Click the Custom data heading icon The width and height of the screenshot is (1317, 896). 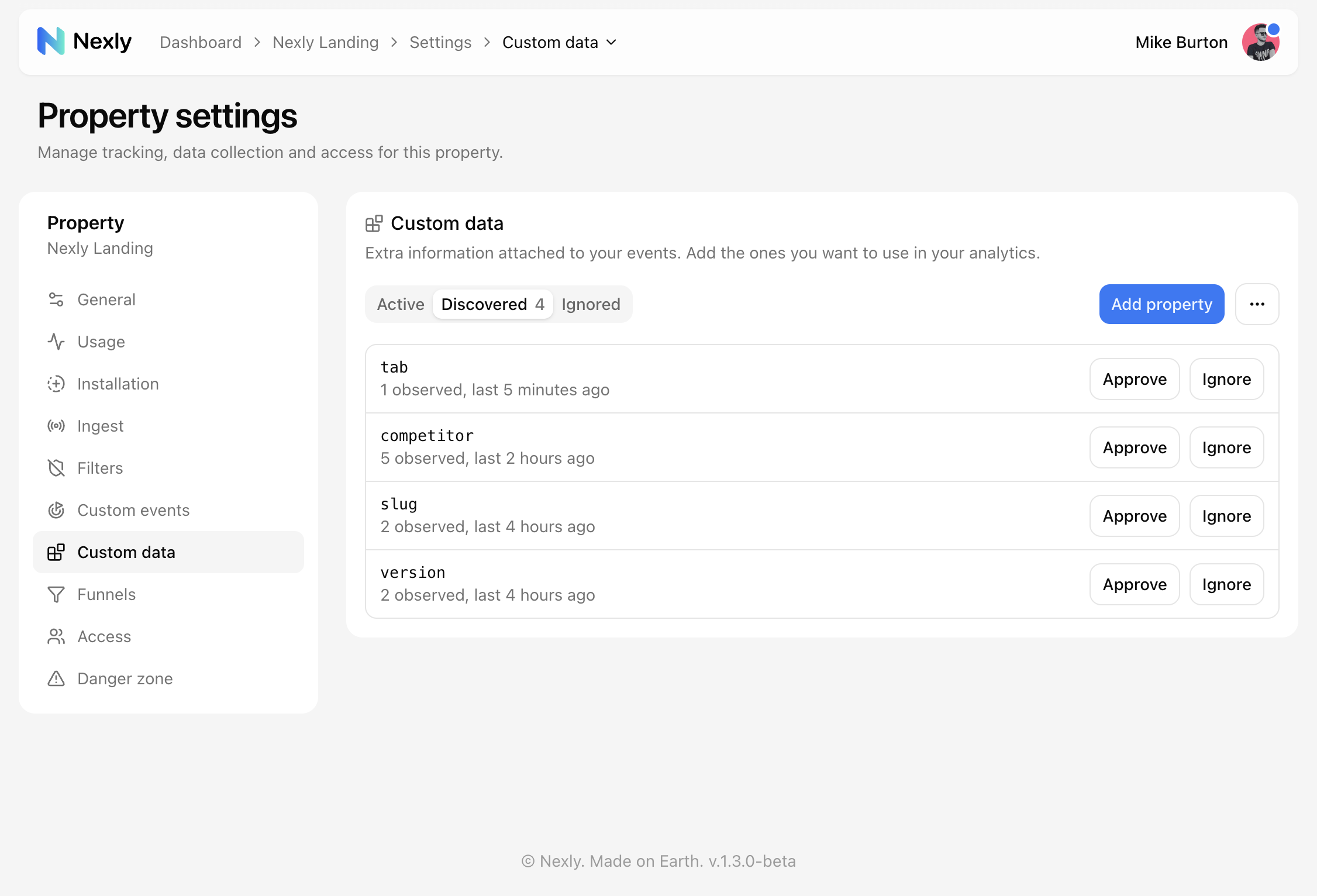click(x=374, y=223)
